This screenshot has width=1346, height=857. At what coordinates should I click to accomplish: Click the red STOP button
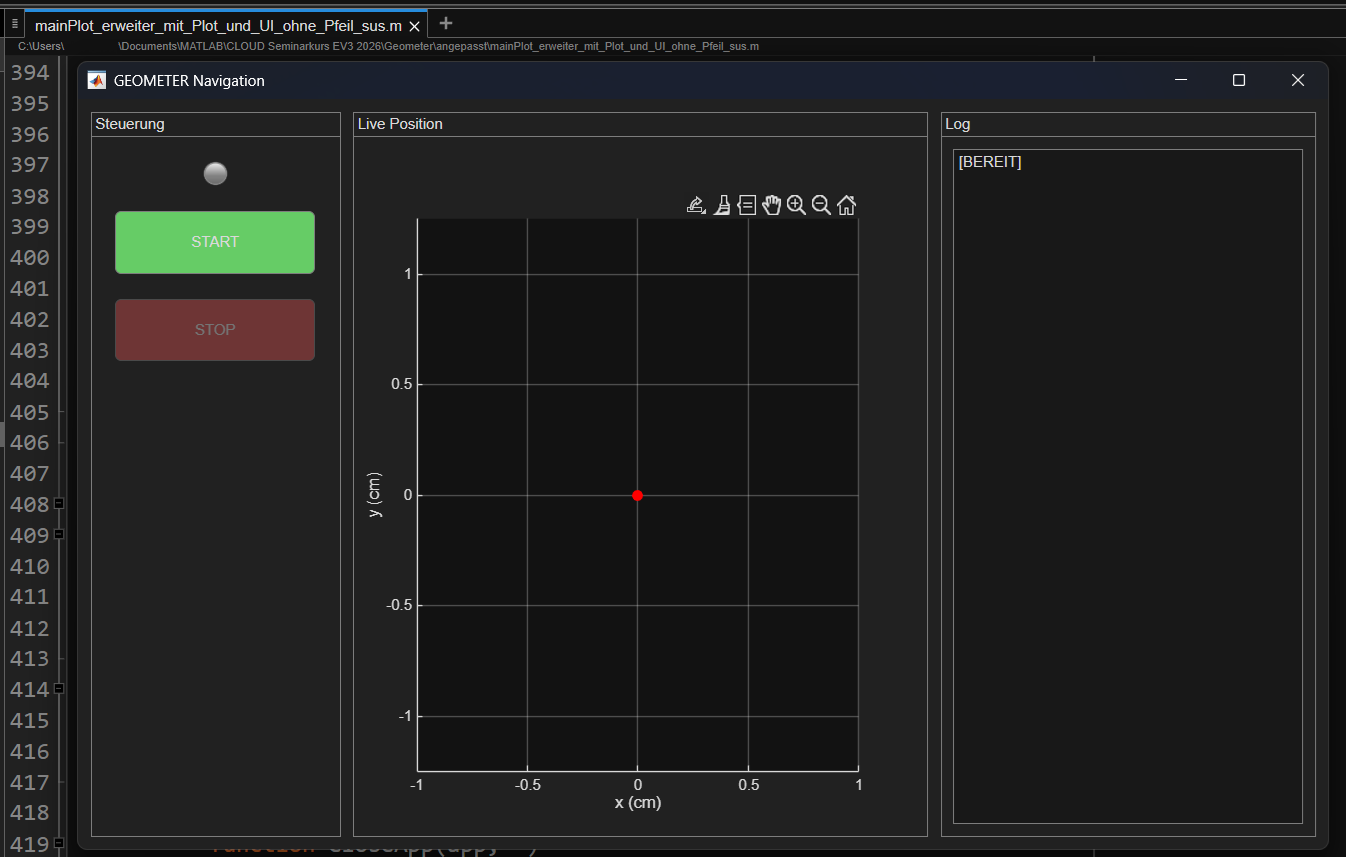(215, 330)
